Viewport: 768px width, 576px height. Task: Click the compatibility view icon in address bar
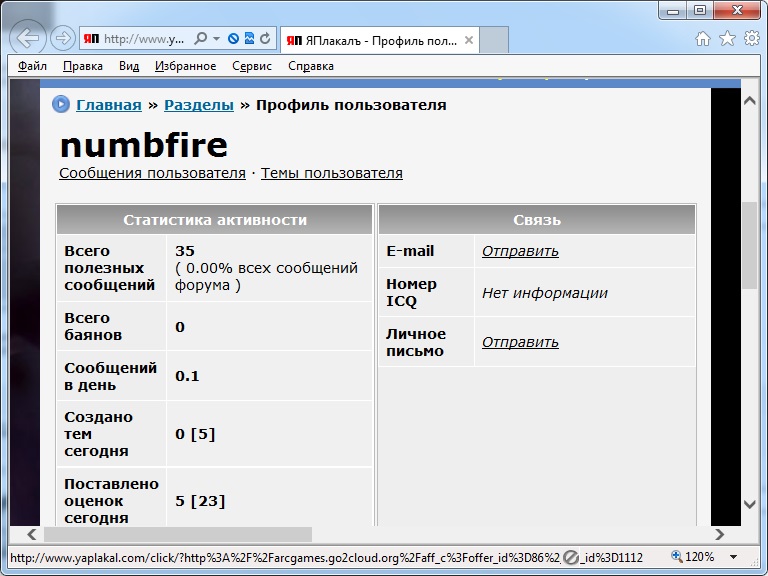coord(249,38)
